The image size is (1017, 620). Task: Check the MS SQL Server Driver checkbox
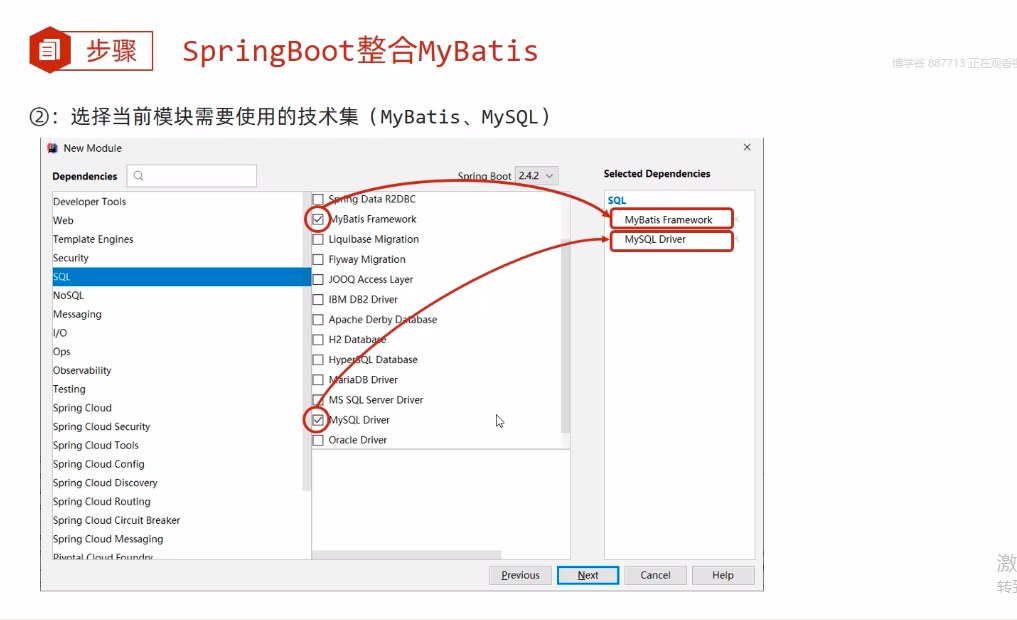click(x=318, y=400)
